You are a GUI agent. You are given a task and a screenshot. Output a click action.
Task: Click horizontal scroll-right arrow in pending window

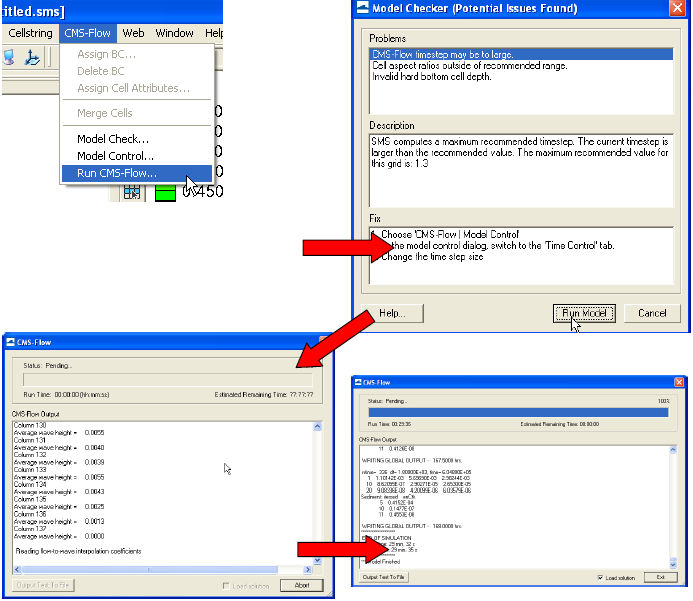308,570
